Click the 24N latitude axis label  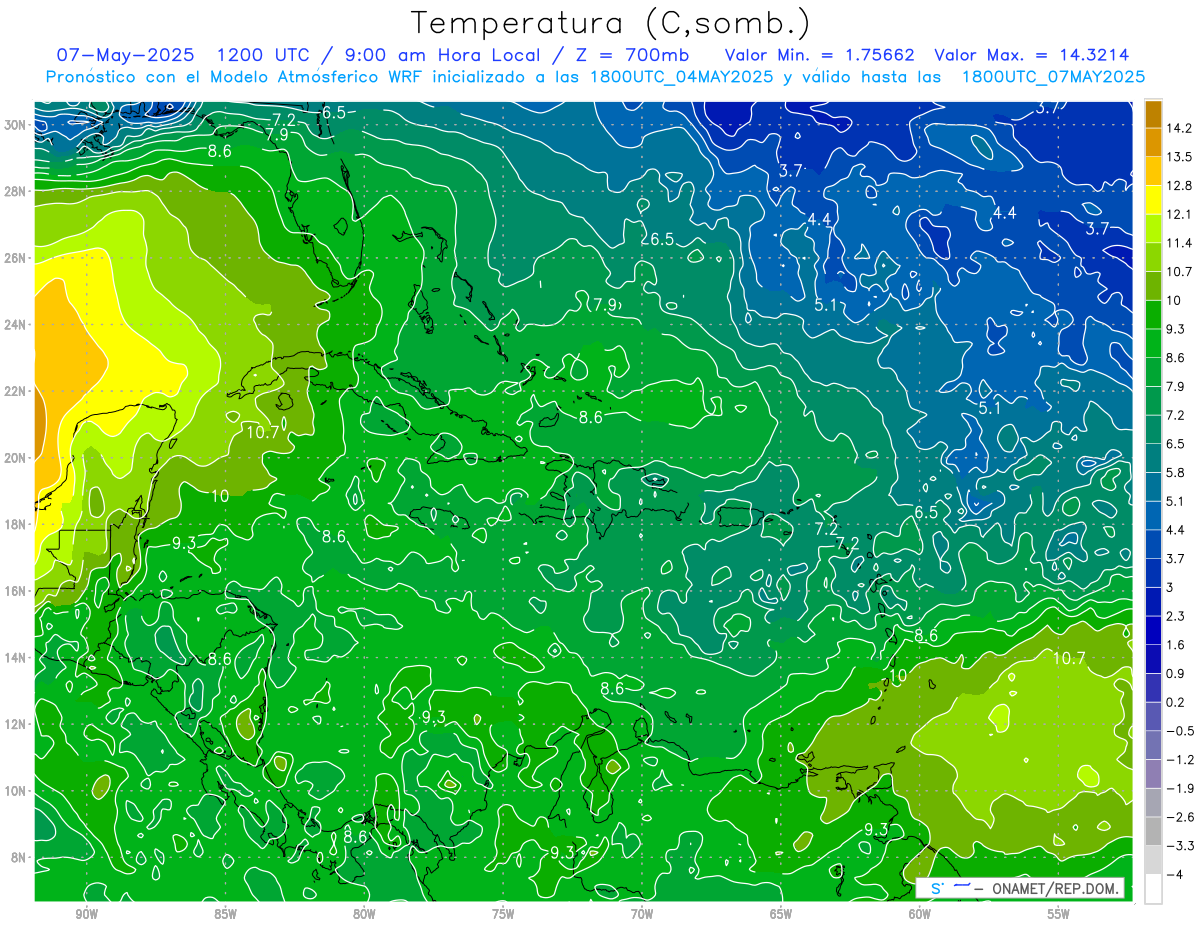click(15, 324)
